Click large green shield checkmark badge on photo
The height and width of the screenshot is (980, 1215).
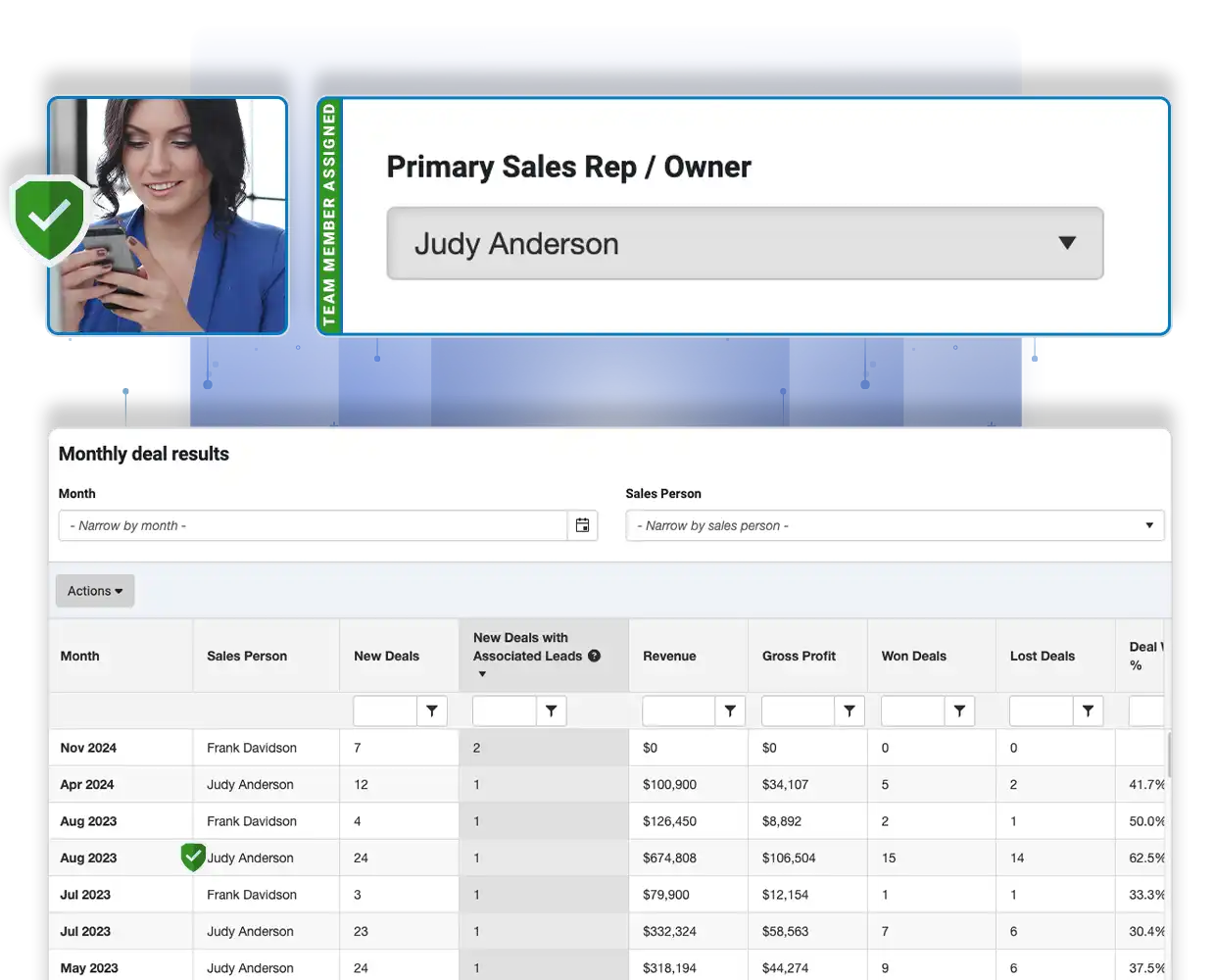[49, 218]
